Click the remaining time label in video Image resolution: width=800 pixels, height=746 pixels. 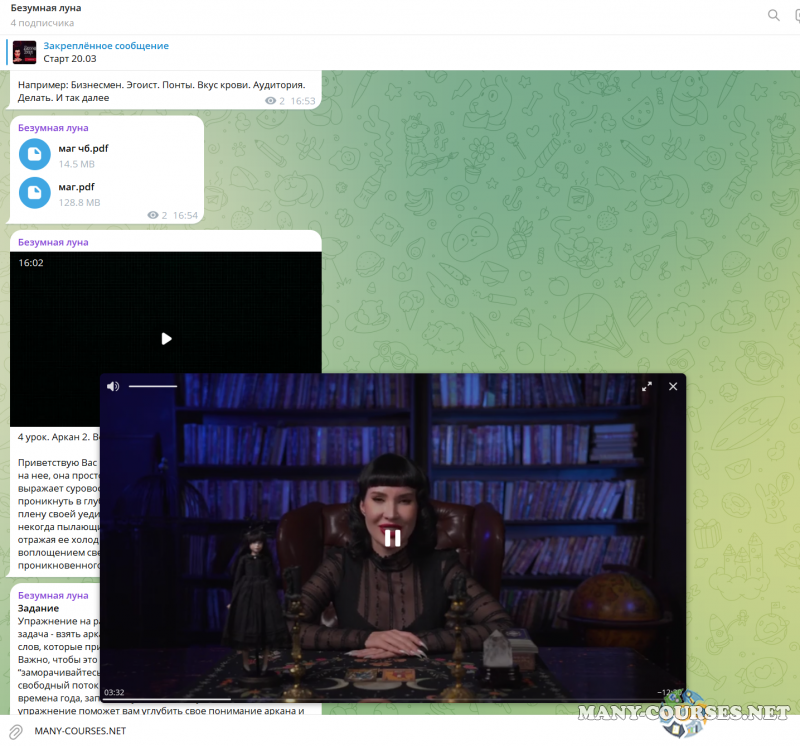[668, 692]
